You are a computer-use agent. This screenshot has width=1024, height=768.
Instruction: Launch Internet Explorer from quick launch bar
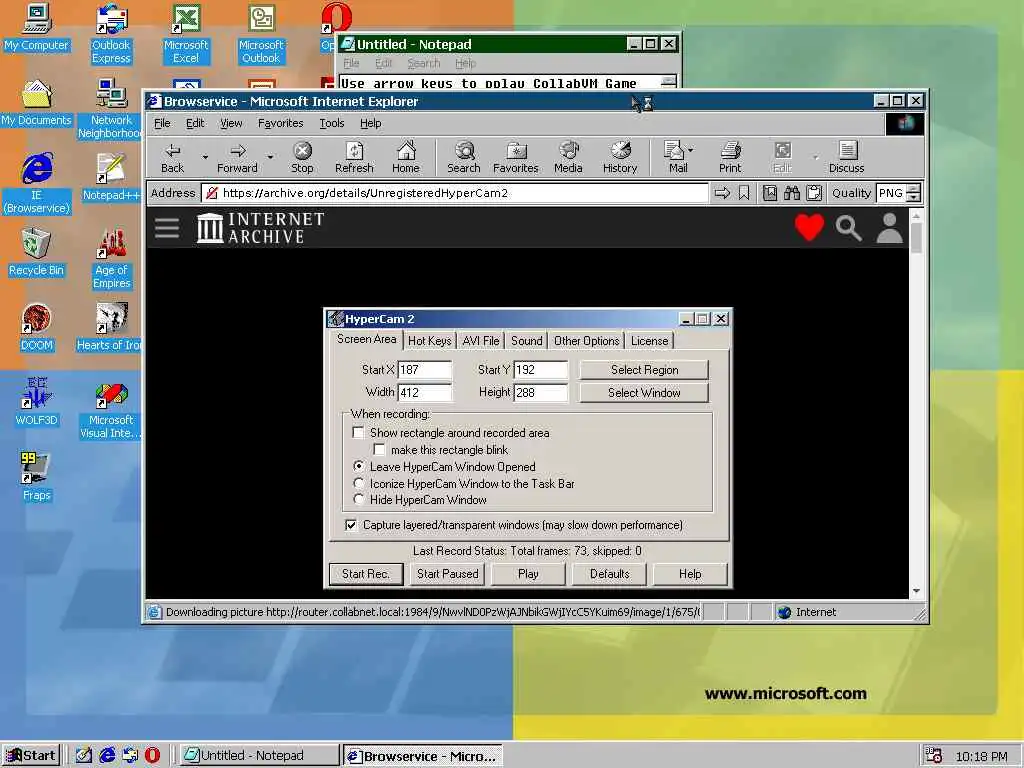(107, 755)
